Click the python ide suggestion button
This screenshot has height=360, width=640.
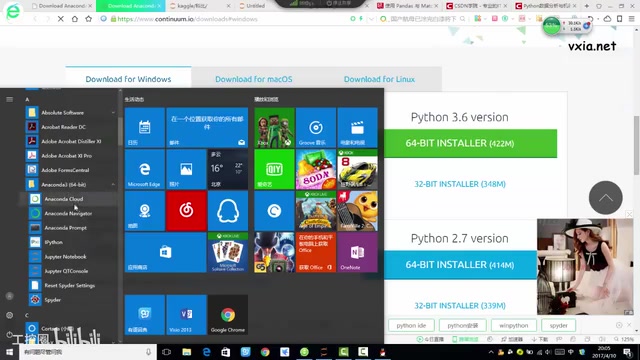(x=411, y=325)
